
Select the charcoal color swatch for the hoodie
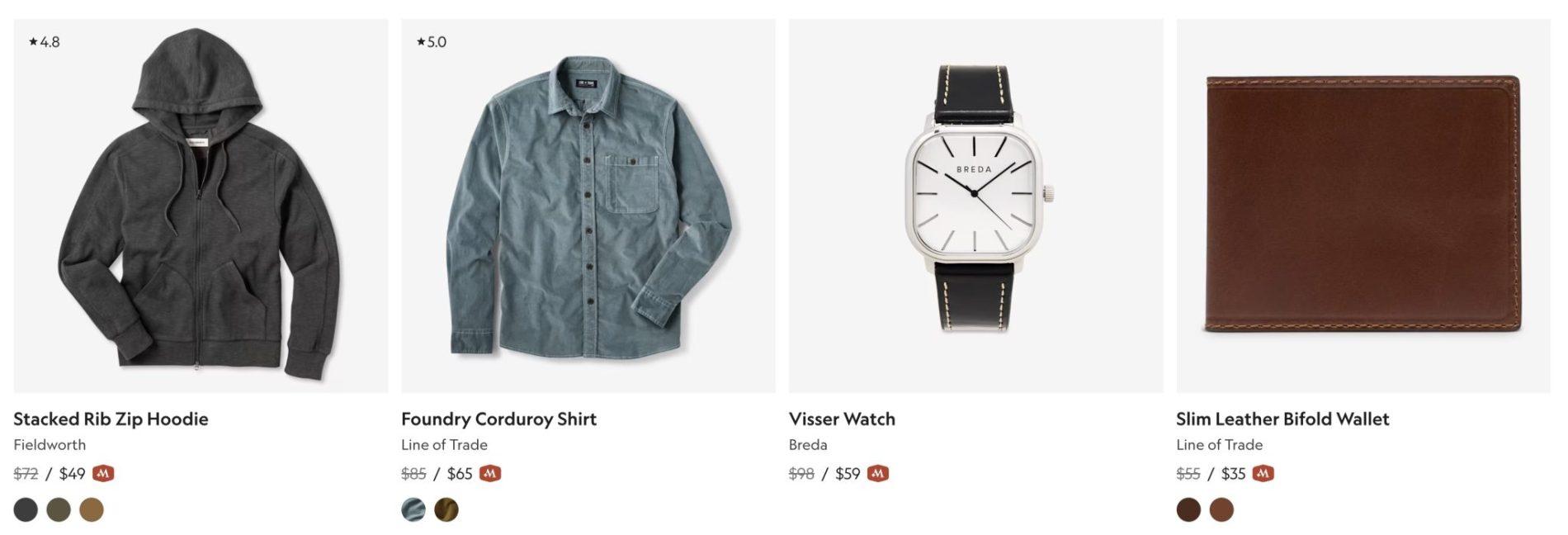click(x=26, y=509)
